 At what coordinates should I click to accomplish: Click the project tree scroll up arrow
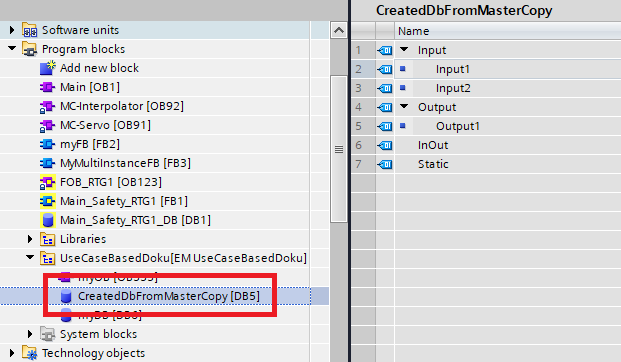click(339, 30)
